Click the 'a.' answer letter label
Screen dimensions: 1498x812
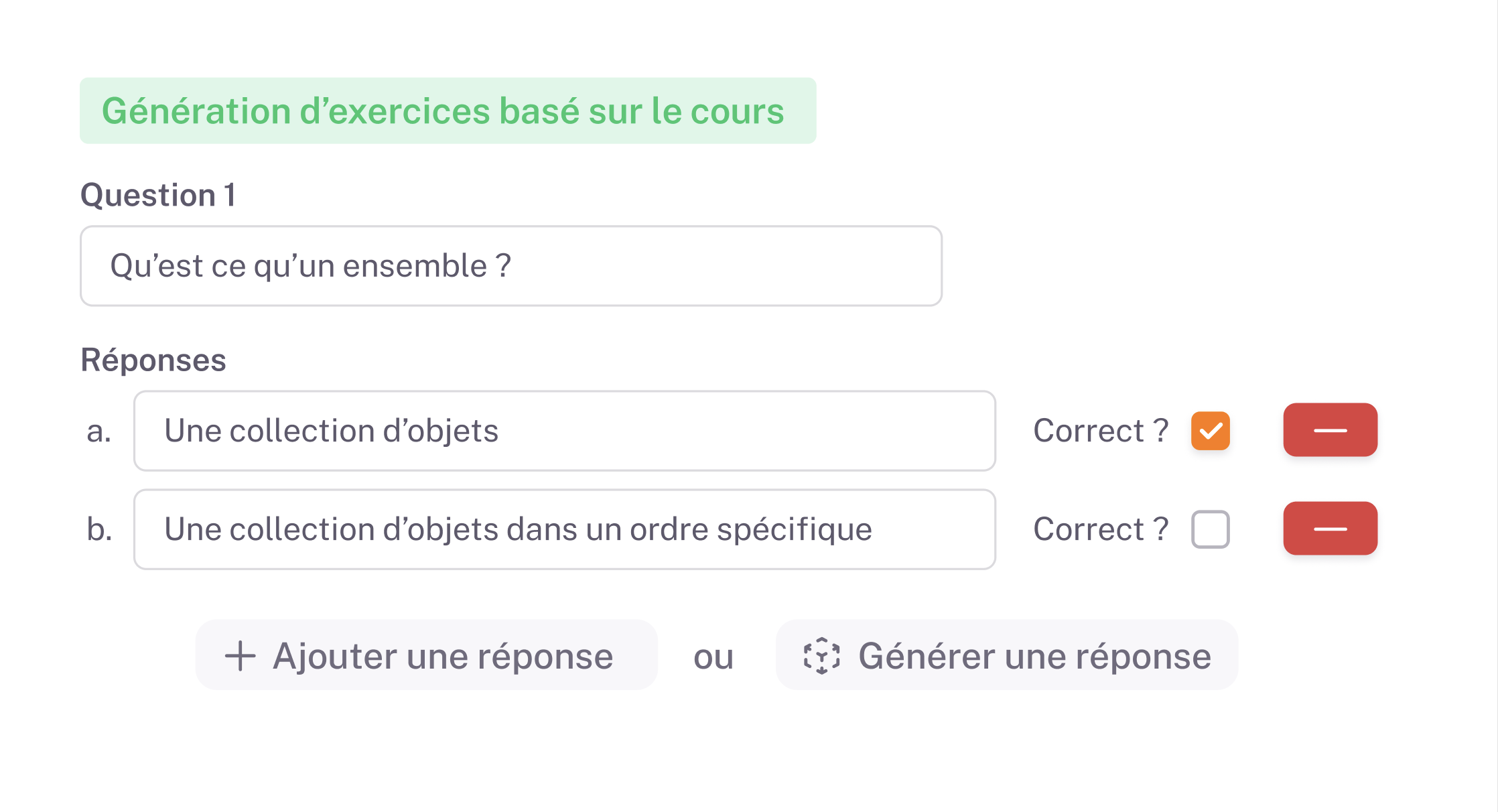(x=99, y=431)
